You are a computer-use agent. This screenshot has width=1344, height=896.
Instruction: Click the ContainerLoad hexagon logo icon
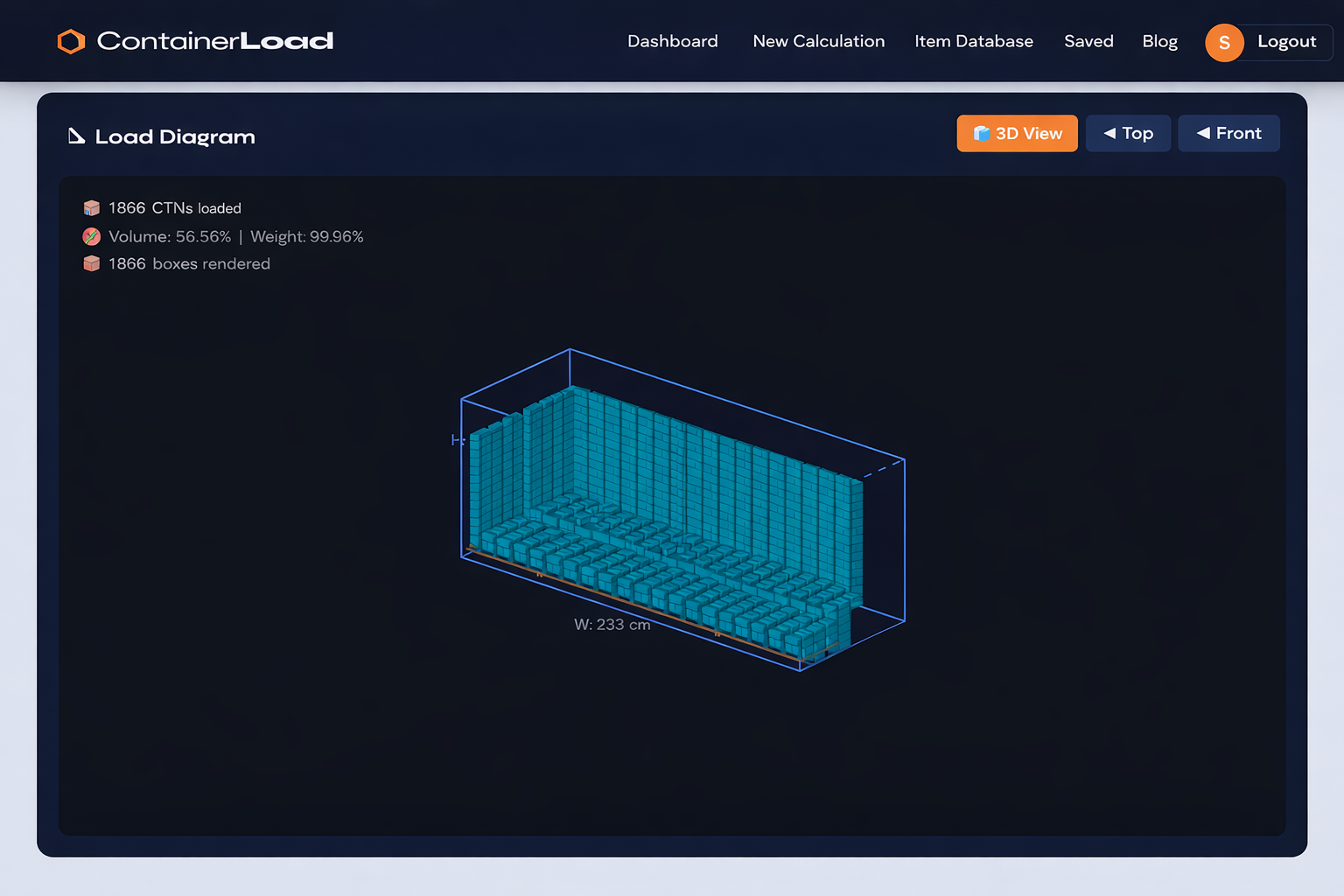click(70, 41)
